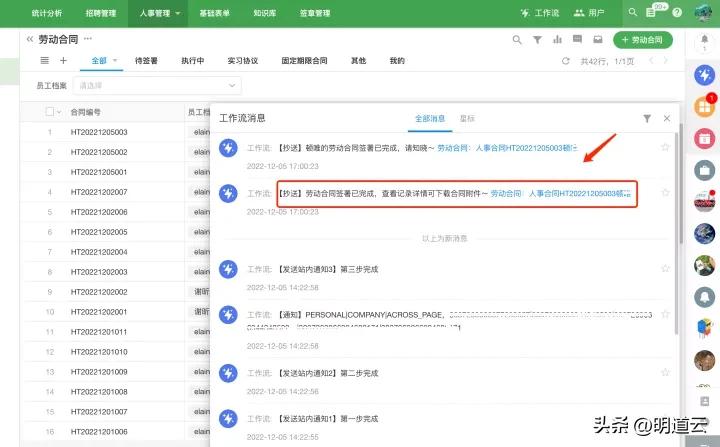Screen dimensions: 720x447
Task: Open the to-do list icon with 99+ badge
Action: [x=652, y=12]
